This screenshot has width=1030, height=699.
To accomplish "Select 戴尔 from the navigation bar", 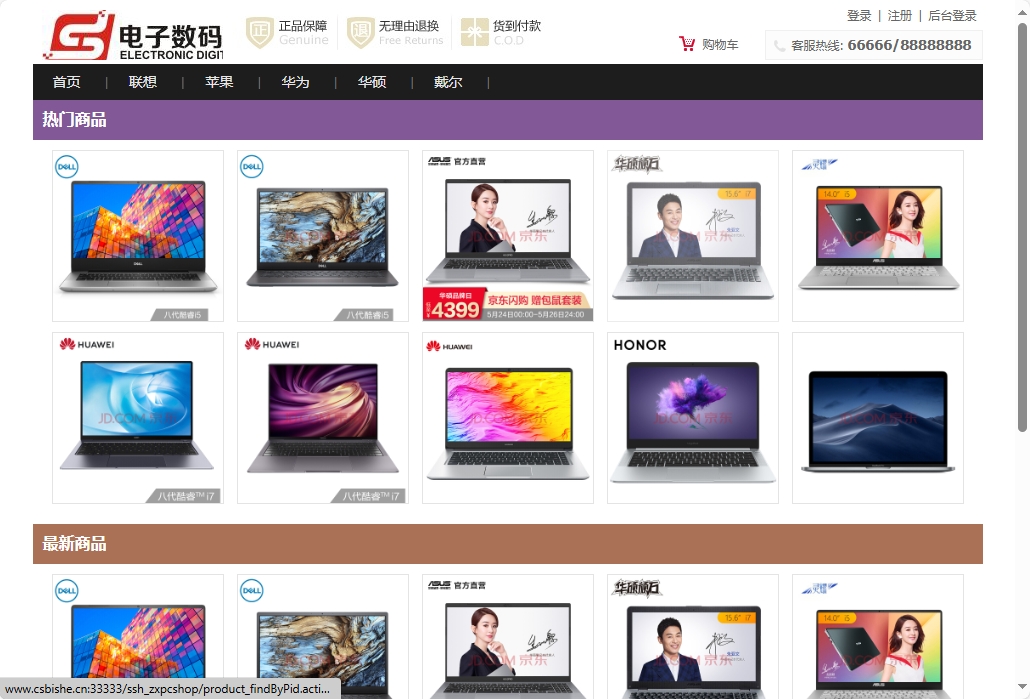I will 448,83.
